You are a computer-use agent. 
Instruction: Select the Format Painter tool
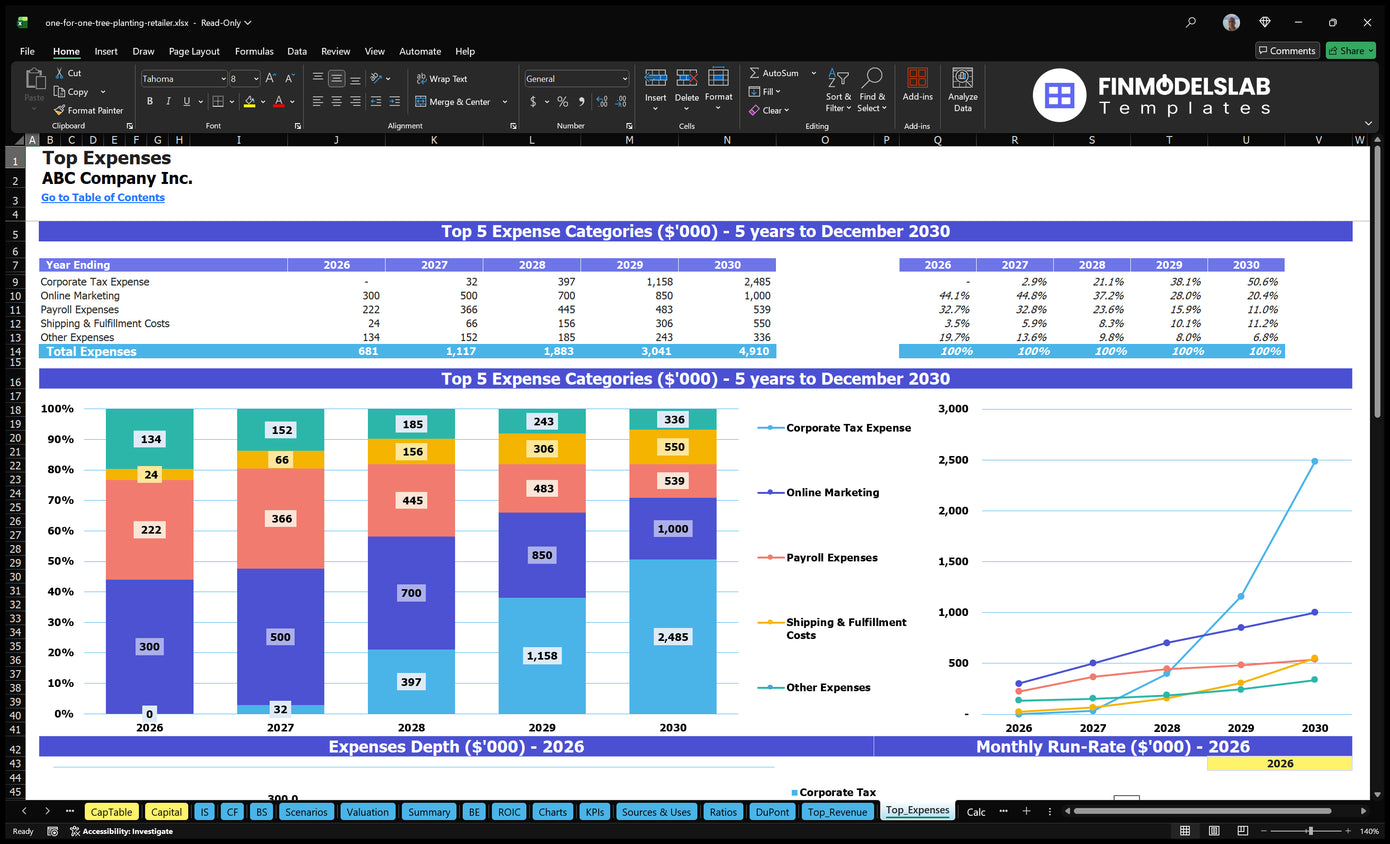pyautogui.click(x=87, y=110)
